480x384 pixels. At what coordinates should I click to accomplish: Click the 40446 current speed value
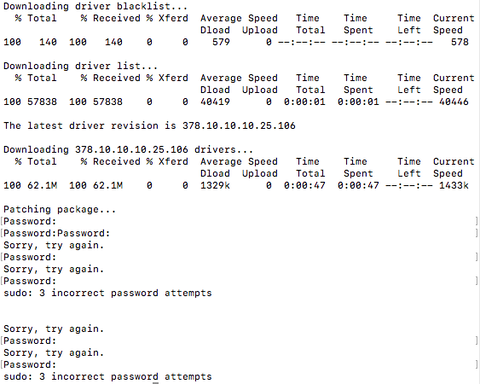(454, 102)
